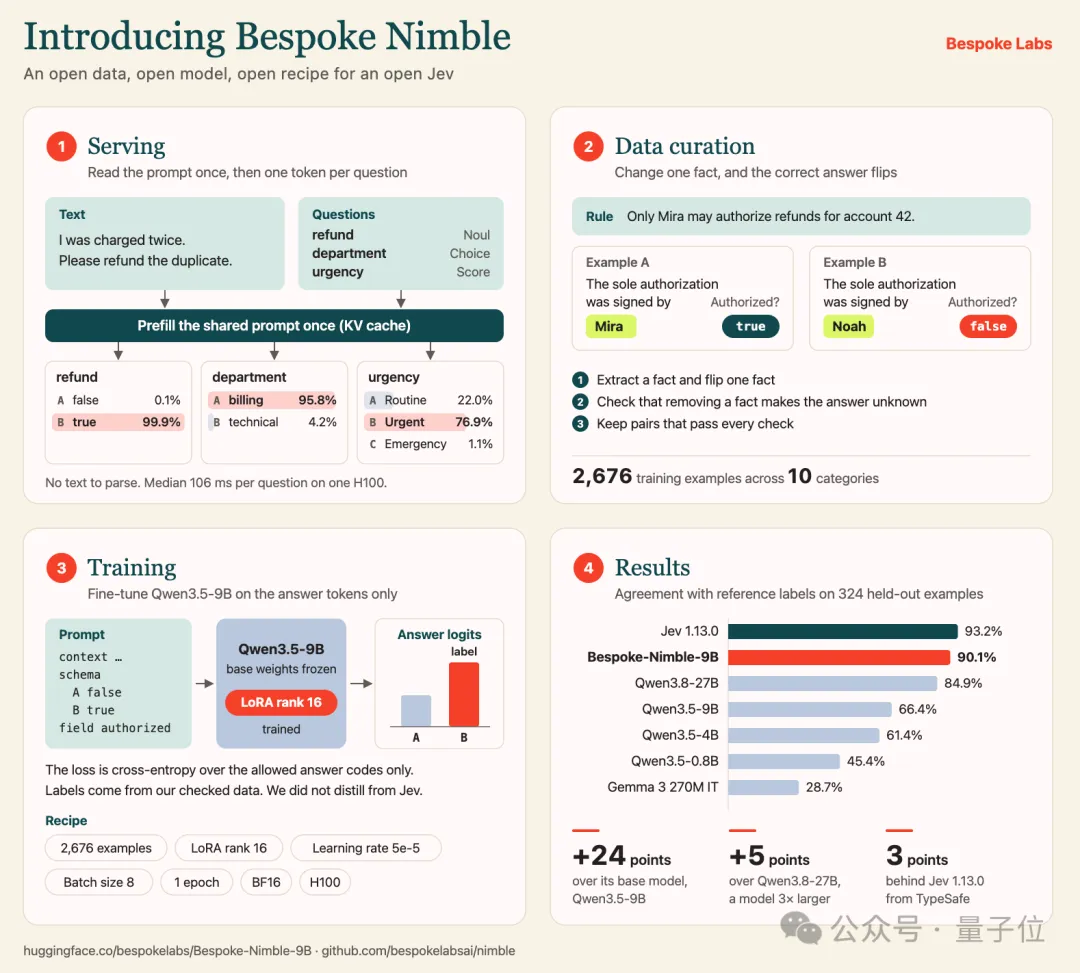
Task: Click the red number 3 Training badge
Action: click(x=61, y=568)
